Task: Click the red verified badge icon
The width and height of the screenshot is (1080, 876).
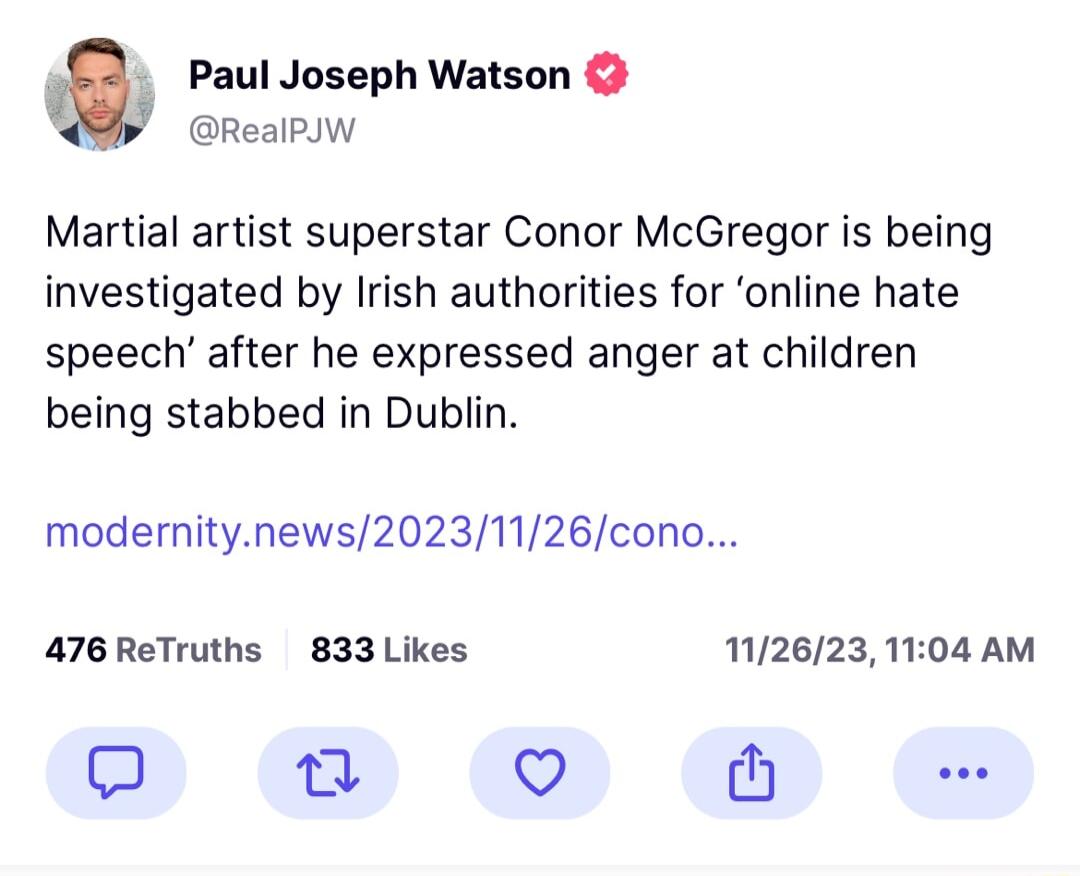Action: pyautogui.click(x=606, y=72)
